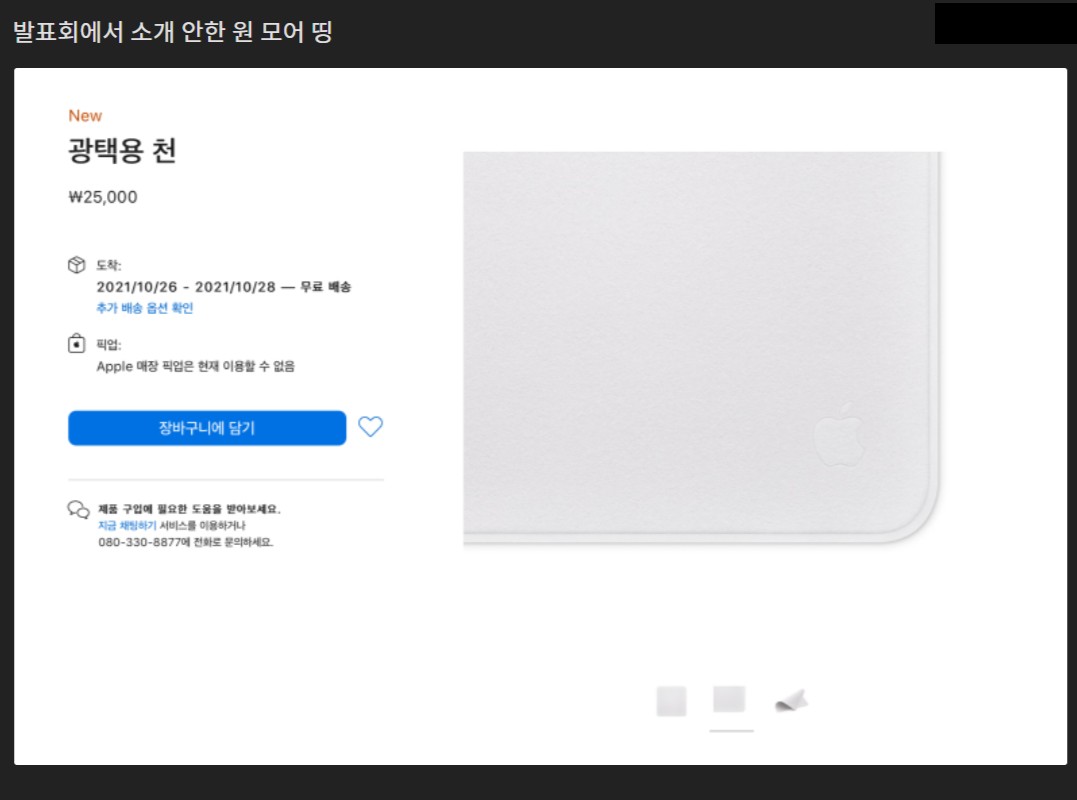The width and height of the screenshot is (1077, 800).
Task: Open the 추가 배송 옵션 확인 link
Action: point(144,308)
